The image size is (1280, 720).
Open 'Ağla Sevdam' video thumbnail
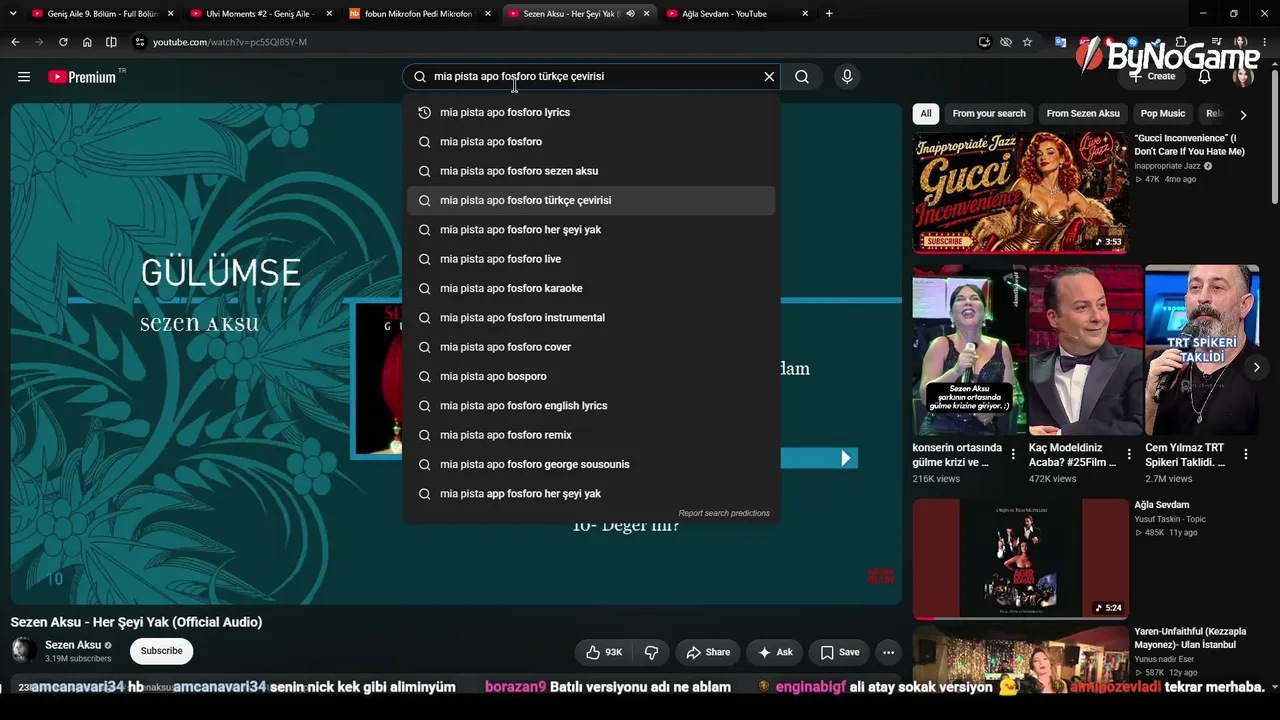coord(1020,559)
